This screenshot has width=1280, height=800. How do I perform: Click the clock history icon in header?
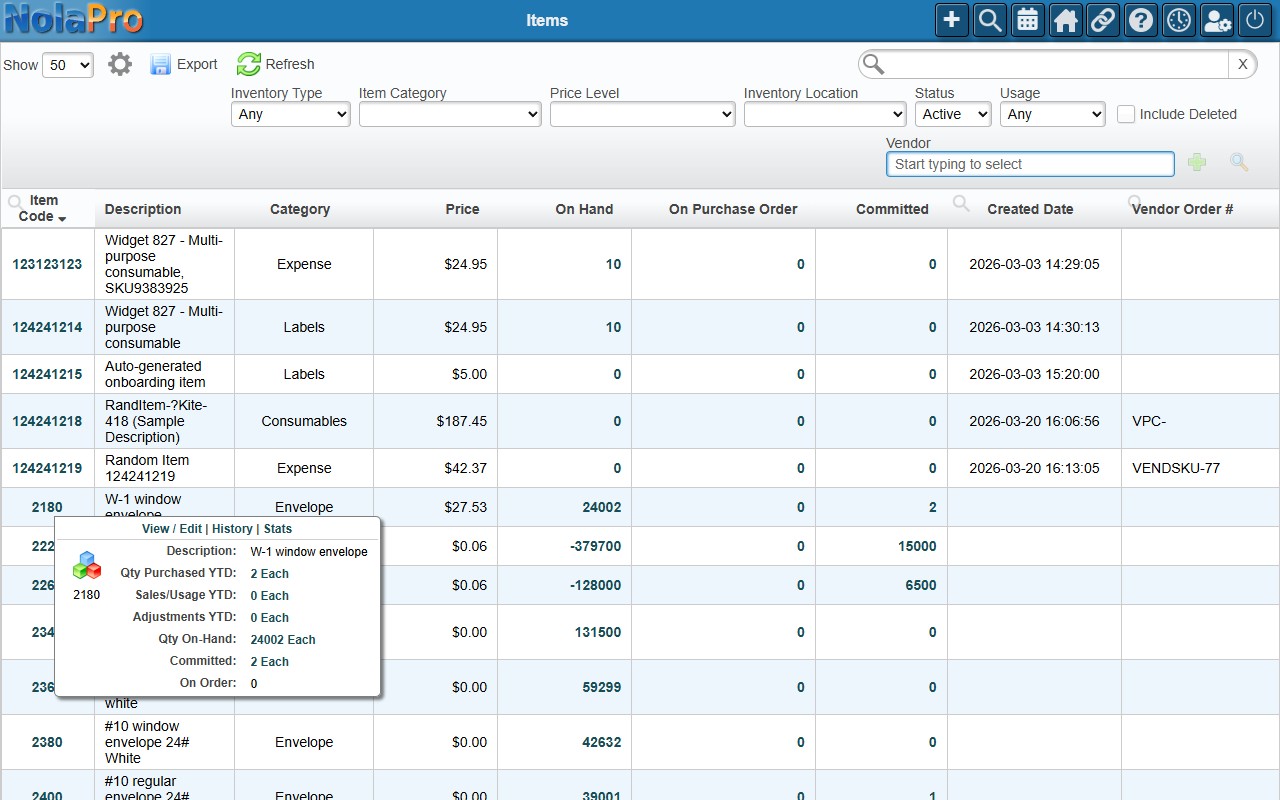[1179, 20]
